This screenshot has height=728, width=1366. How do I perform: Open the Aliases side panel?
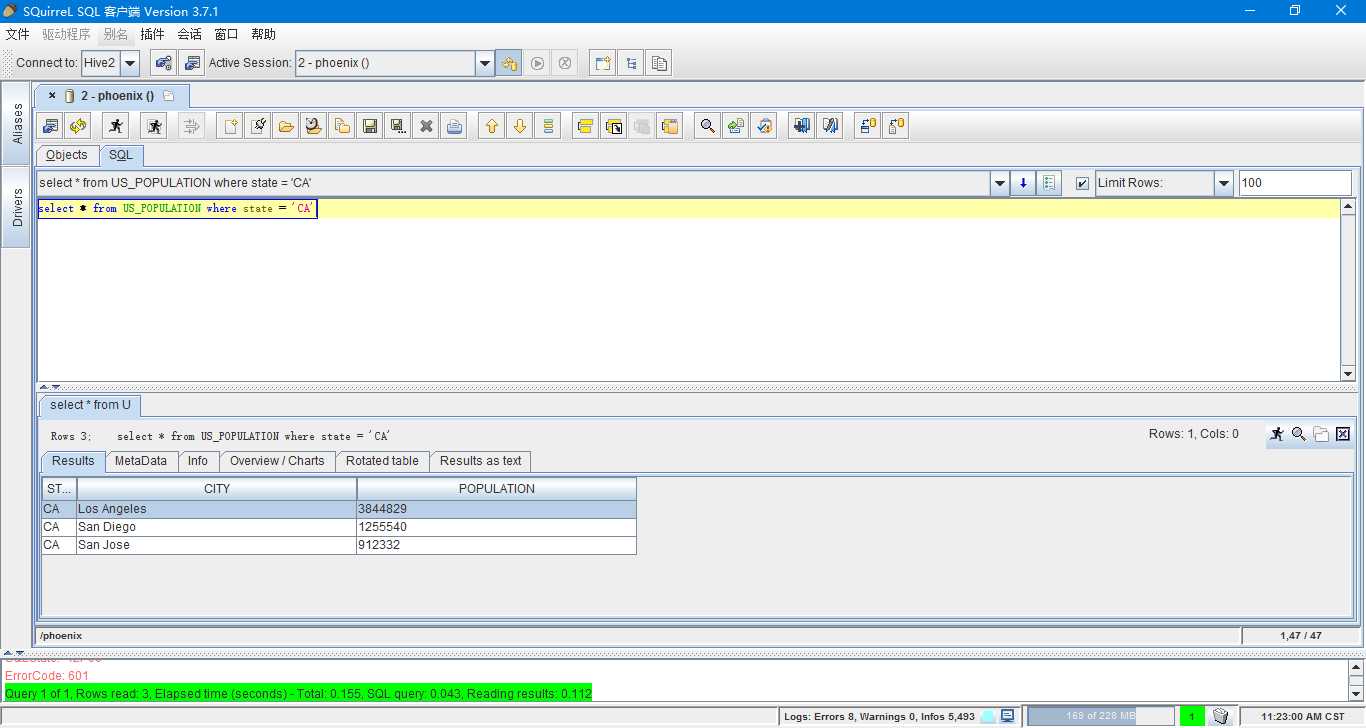[16, 123]
